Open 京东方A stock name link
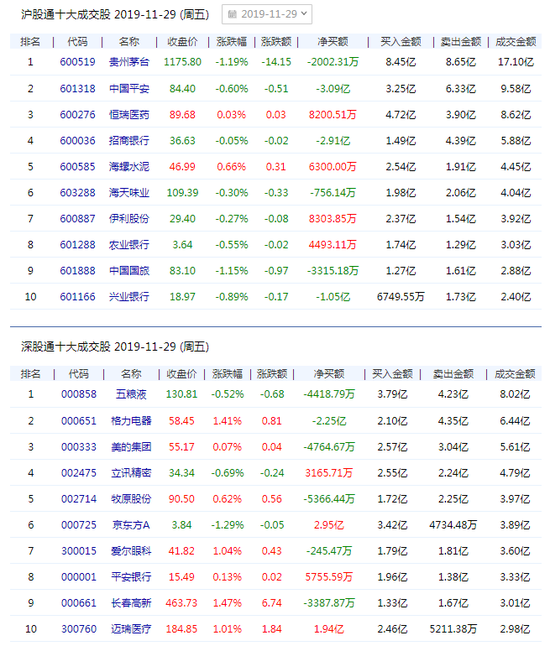The width and height of the screenshot is (550, 646). coord(131,525)
